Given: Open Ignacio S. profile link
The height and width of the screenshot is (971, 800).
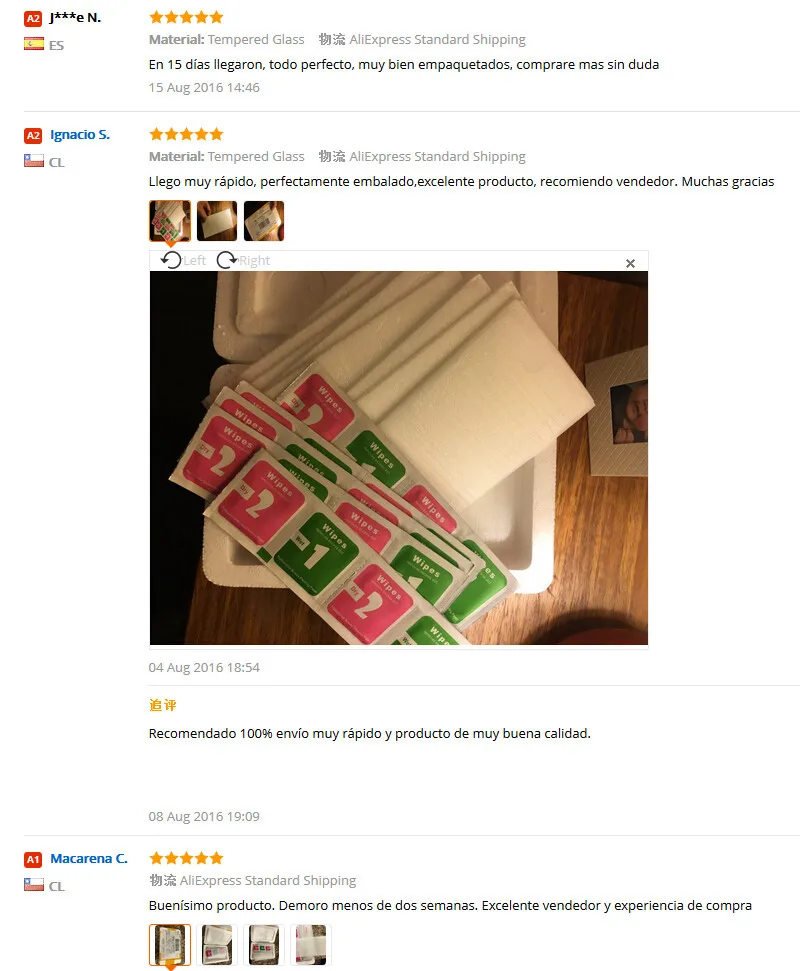Looking at the screenshot, I should 80,134.
